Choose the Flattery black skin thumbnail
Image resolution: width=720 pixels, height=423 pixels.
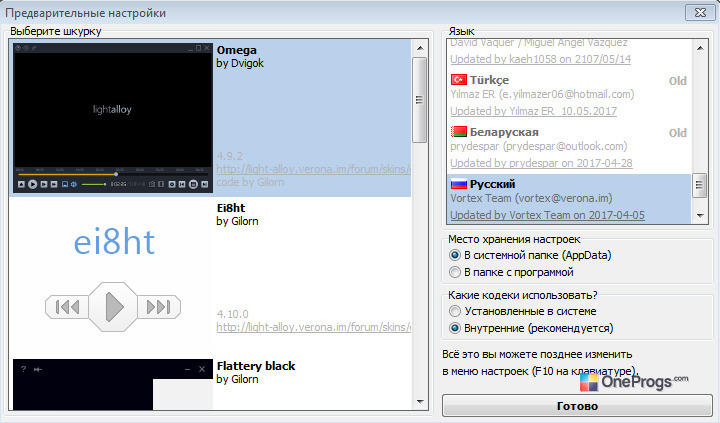click(x=113, y=384)
